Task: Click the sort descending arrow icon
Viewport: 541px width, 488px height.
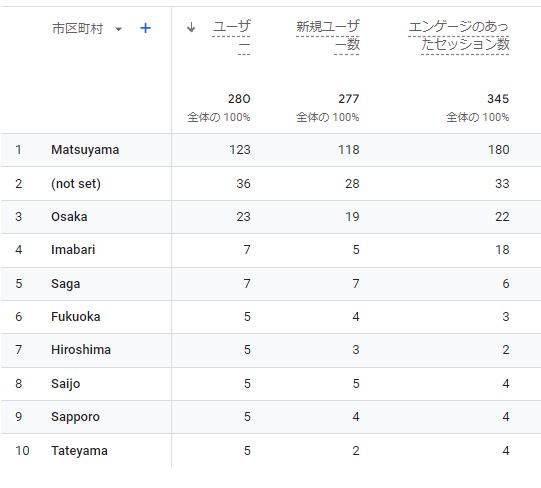Action: [191, 27]
